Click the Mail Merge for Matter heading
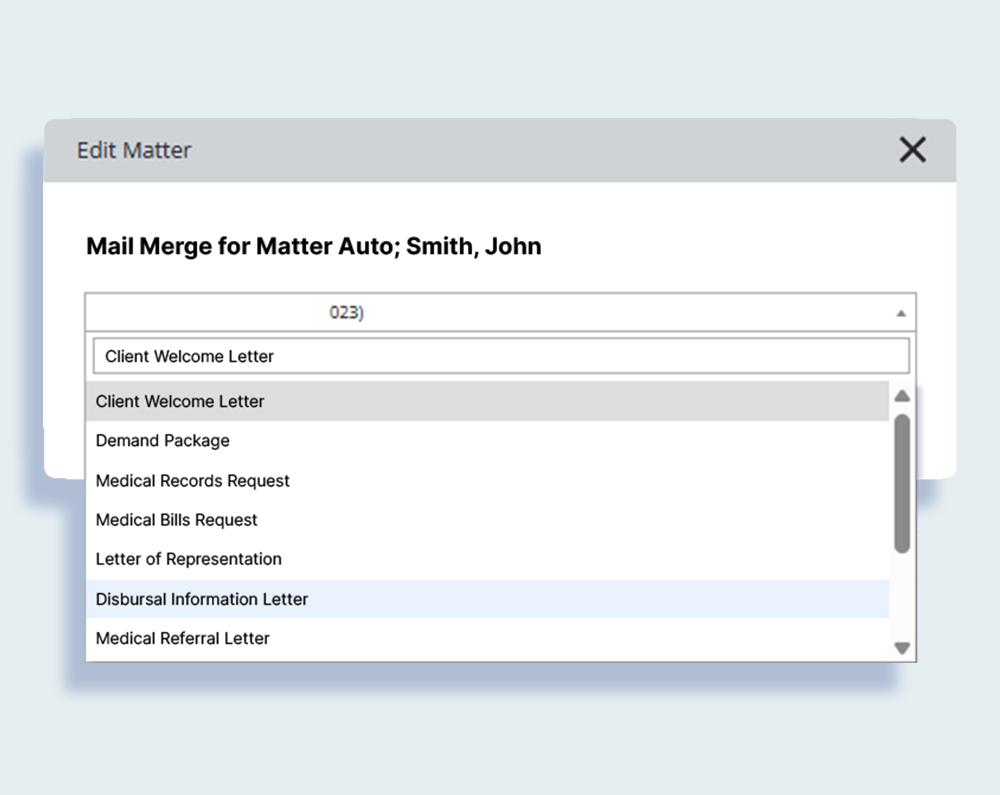 313,246
